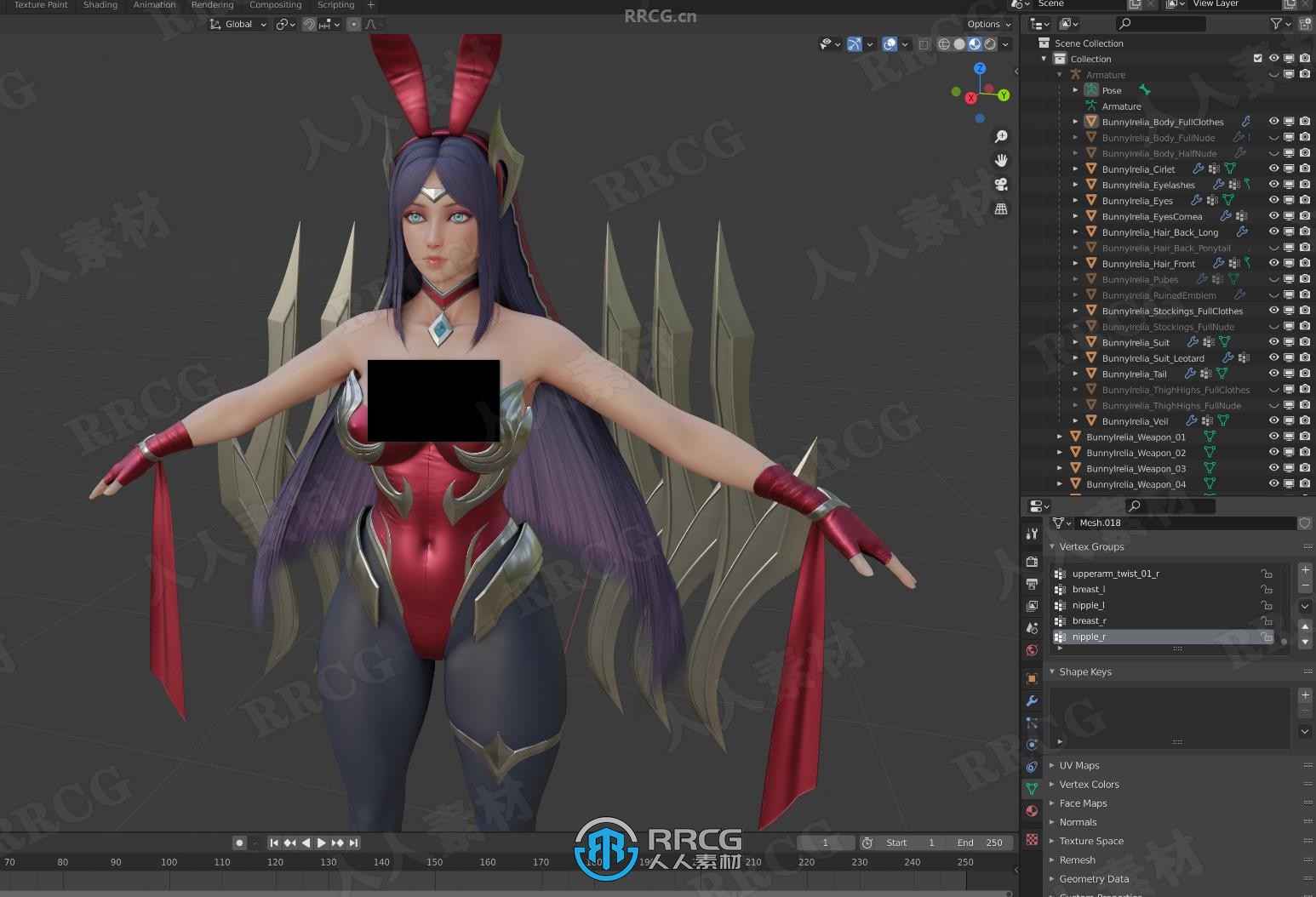Open the Modifiers properties tab (wrench)
This screenshot has height=897, width=1316.
pyautogui.click(x=1032, y=700)
